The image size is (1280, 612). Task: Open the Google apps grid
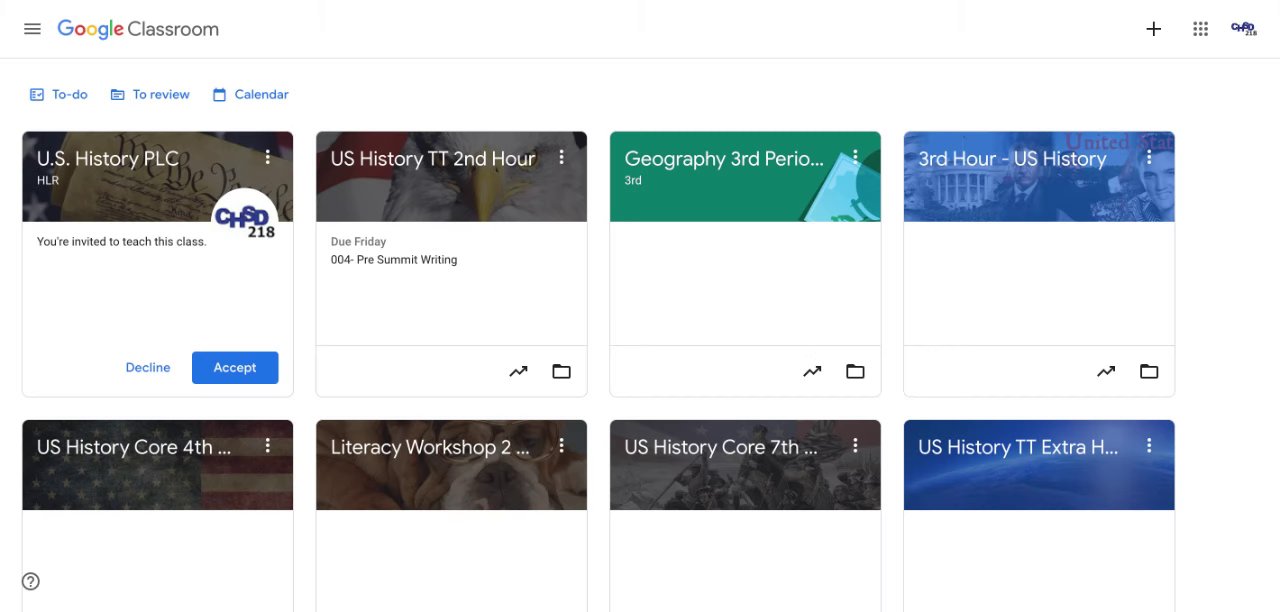[1201, 29]
